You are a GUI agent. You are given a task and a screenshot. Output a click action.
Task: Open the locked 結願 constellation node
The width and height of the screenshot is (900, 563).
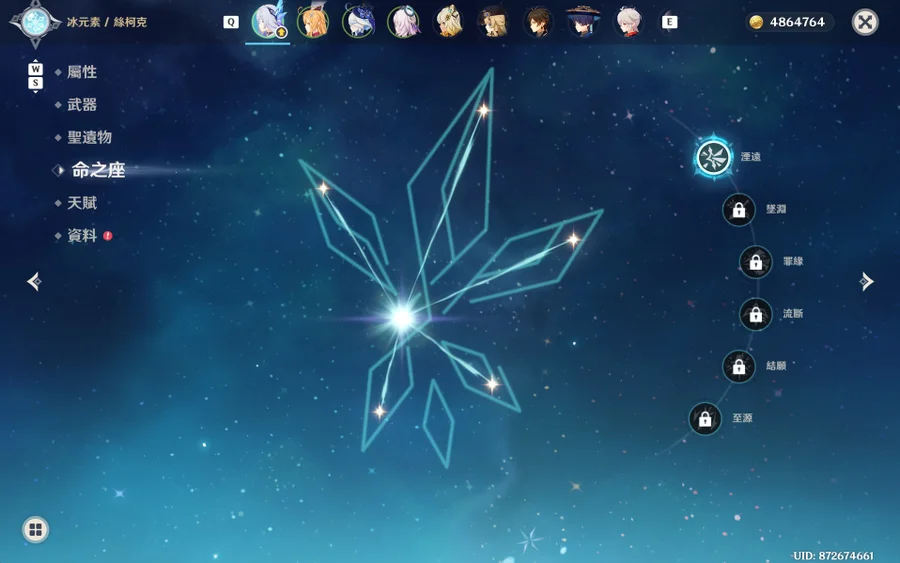point(739,366)
